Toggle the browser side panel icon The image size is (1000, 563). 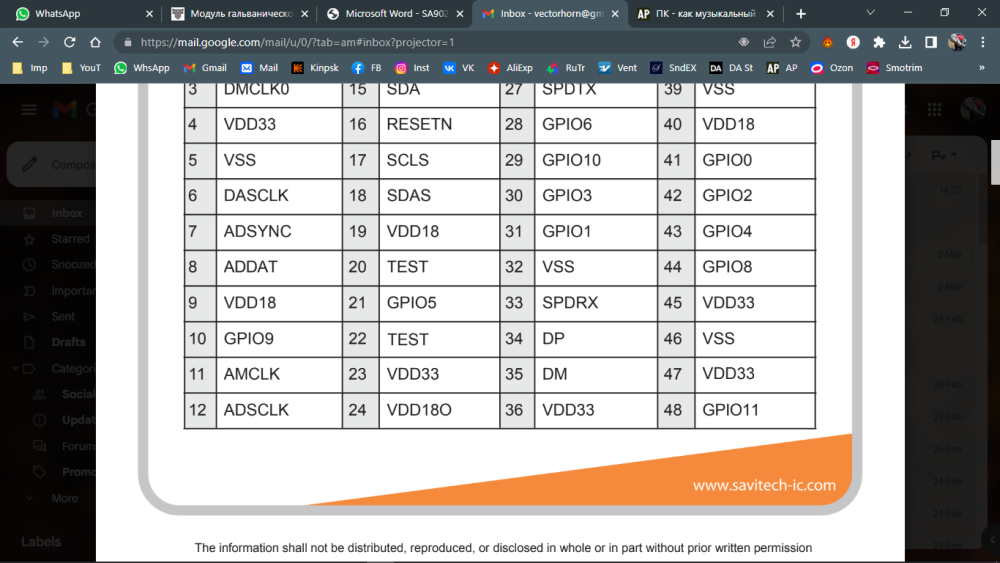931,43
